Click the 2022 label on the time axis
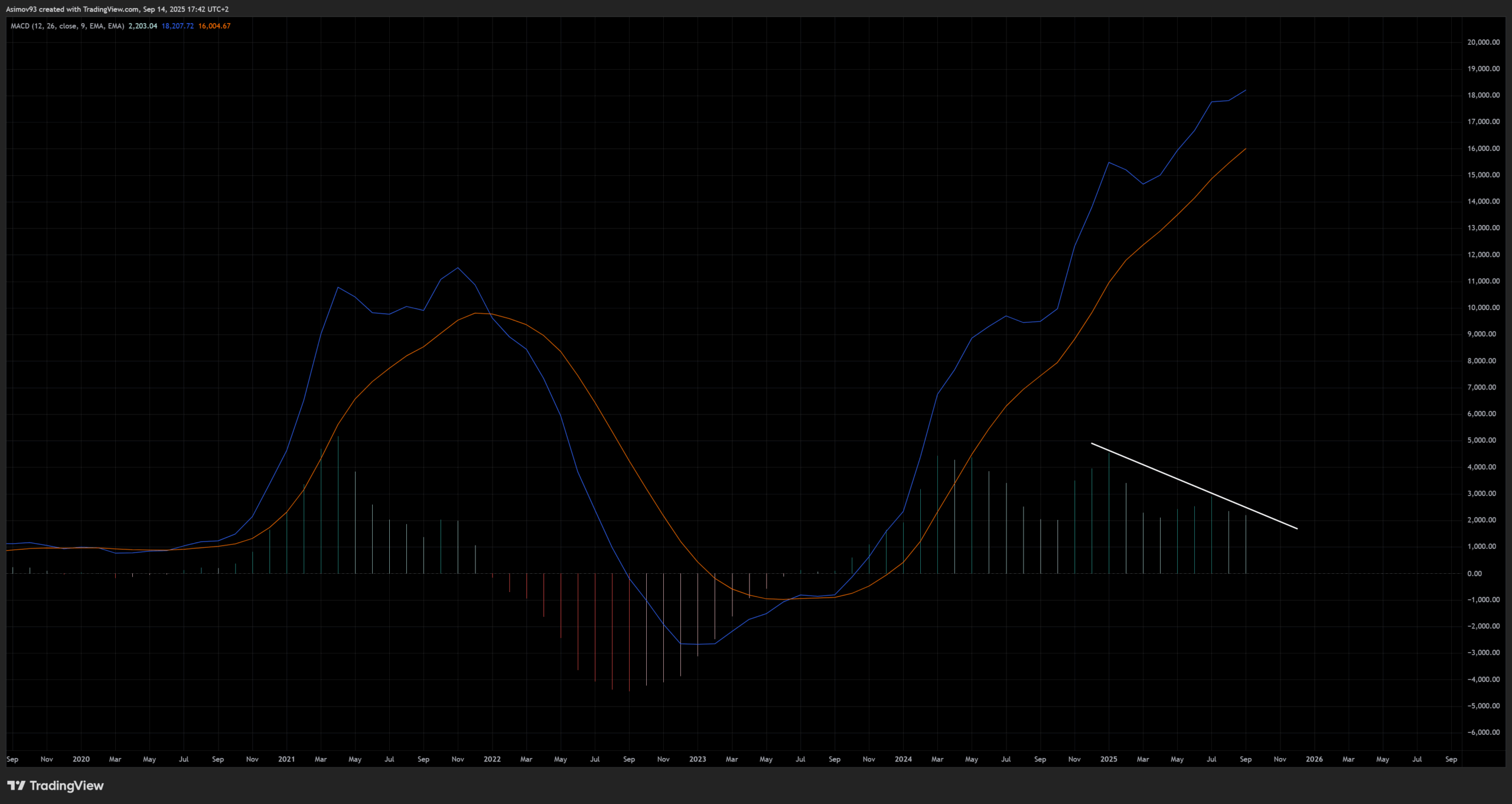Image resolution: width=1512 pixels, height=804 pixels. pos(492,759)
